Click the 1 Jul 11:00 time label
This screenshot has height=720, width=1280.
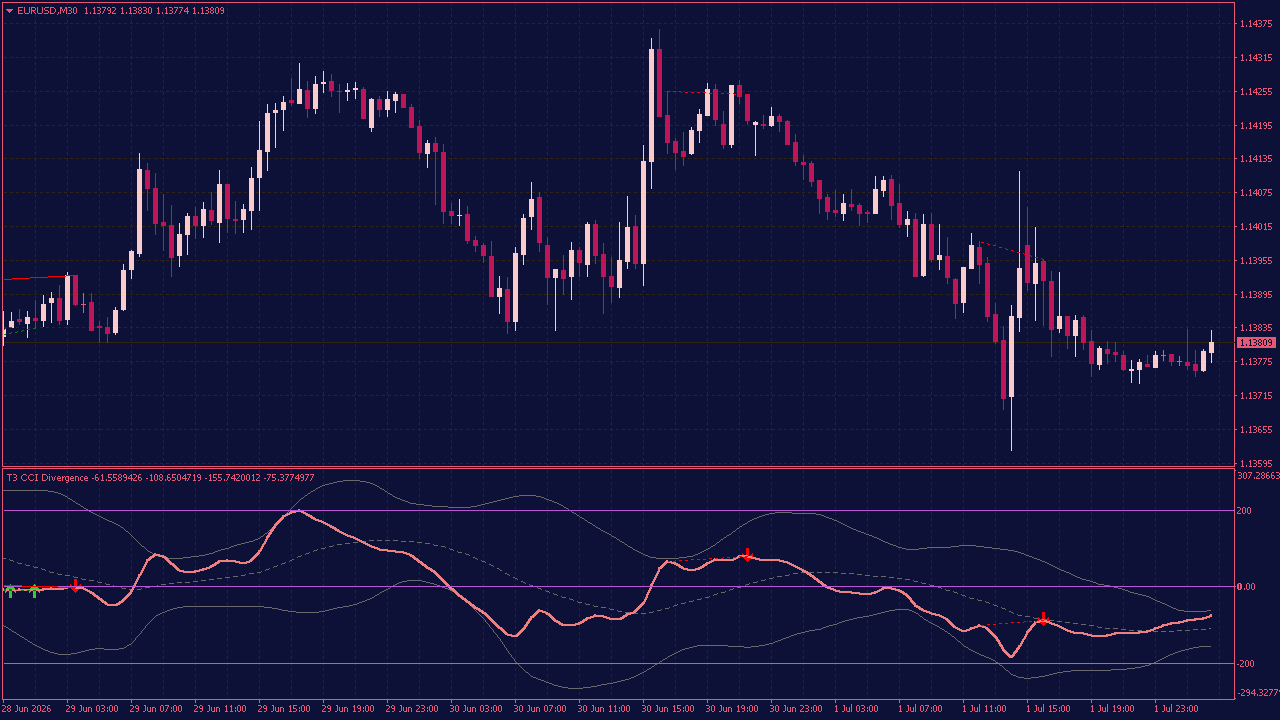point(985,708)
